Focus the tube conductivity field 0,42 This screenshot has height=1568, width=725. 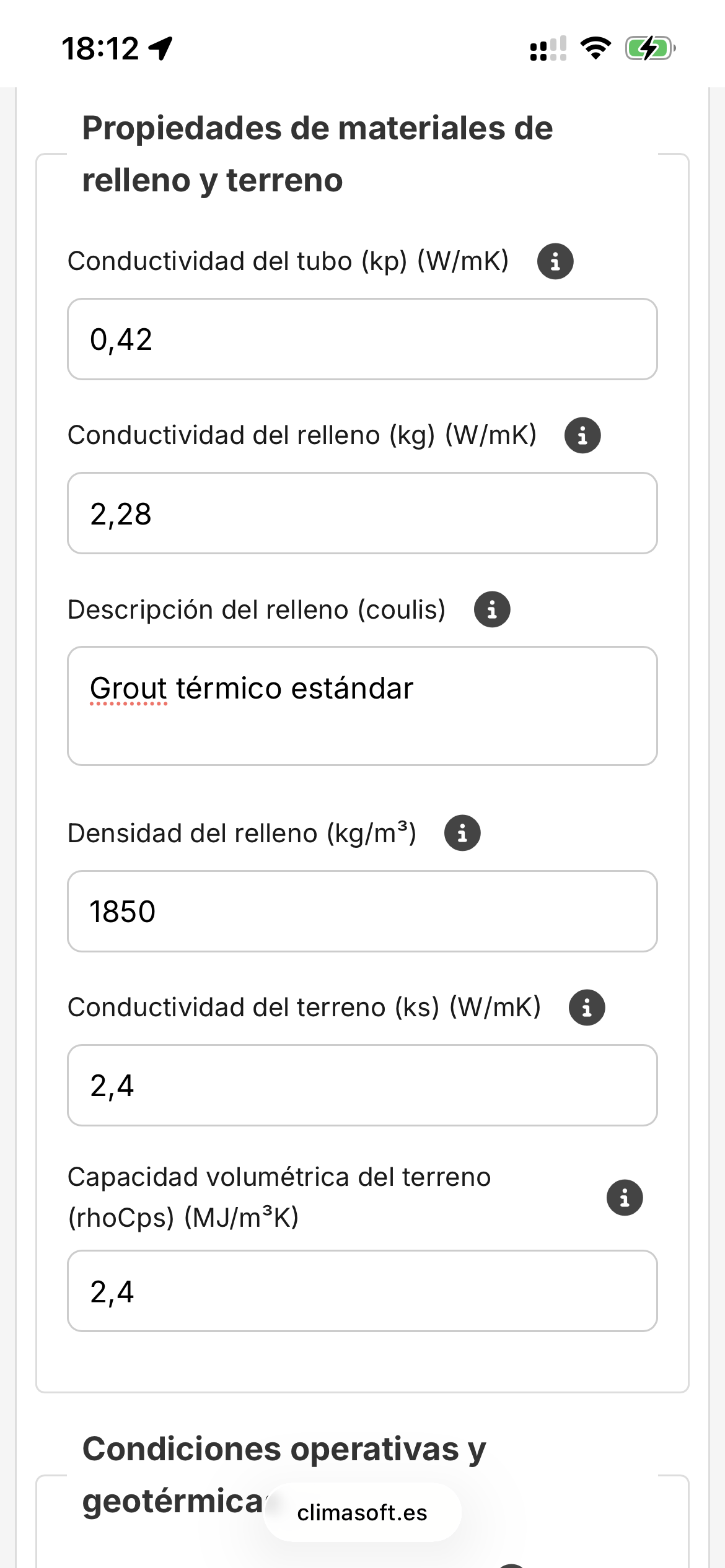click(362, 339)
